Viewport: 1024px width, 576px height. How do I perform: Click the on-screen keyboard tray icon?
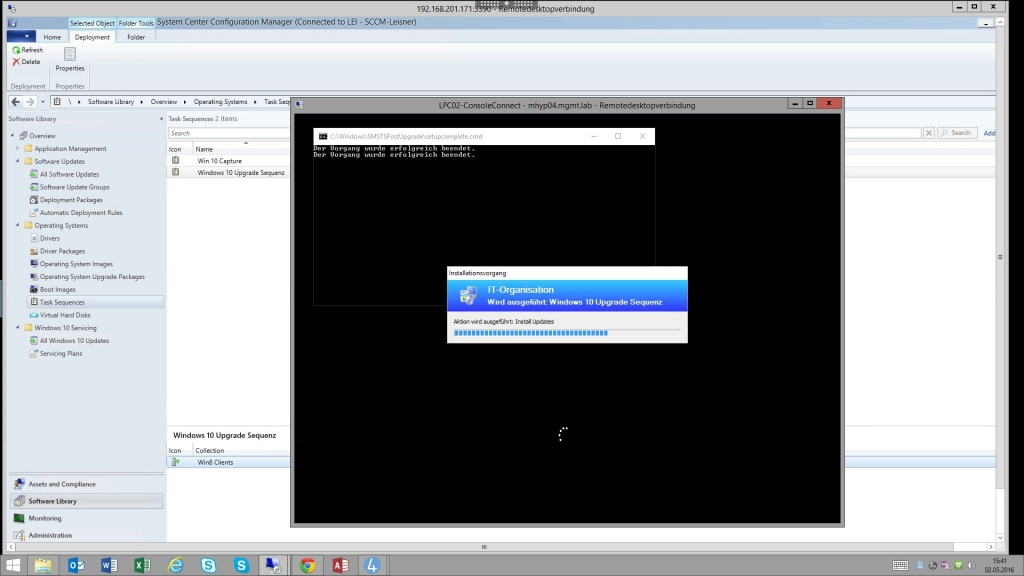coord(900,566)
